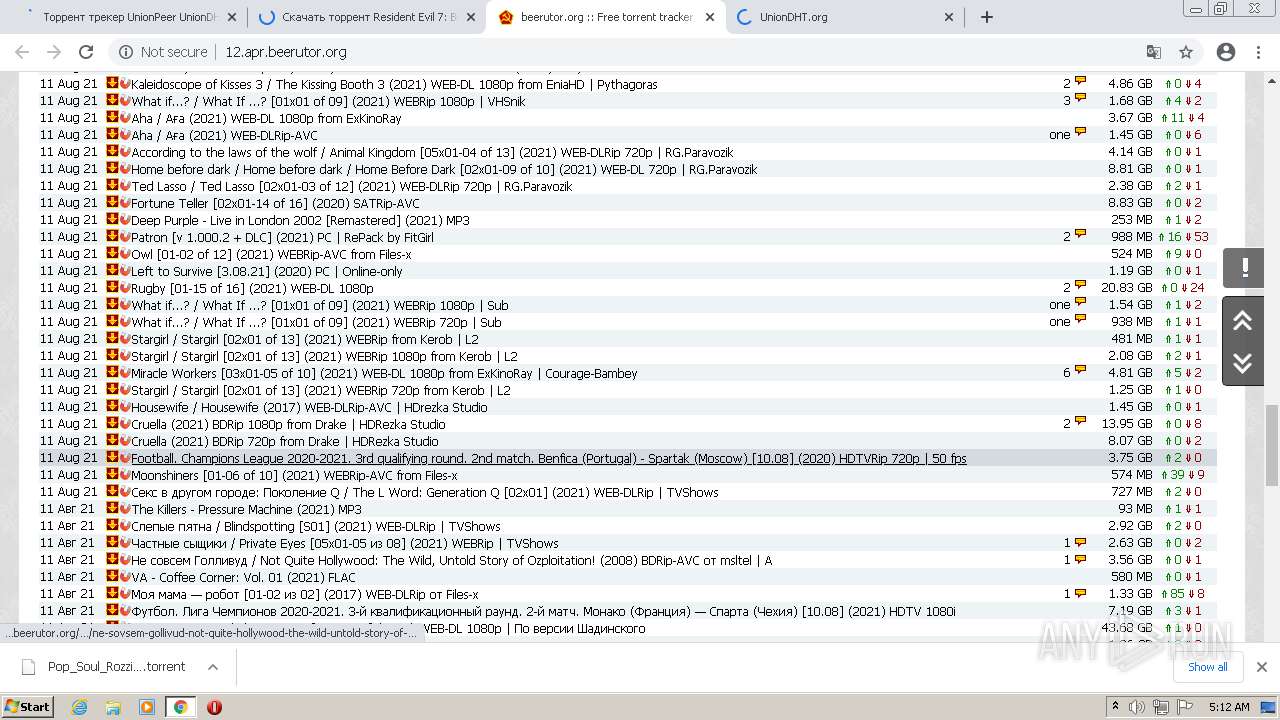Open the Owl WEBRip-AVC from Files-x link

(x=271, y=254)
